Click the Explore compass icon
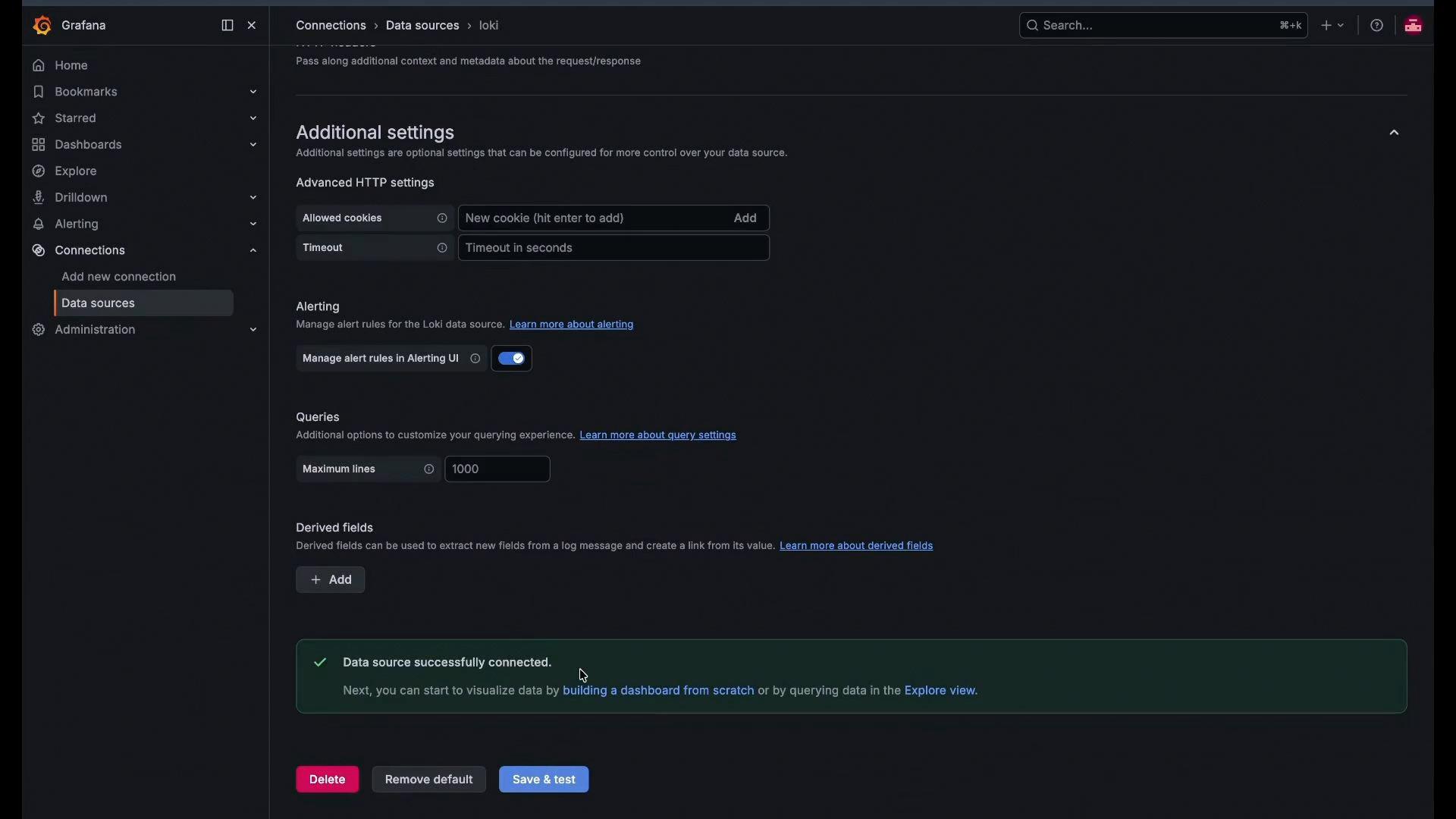Image resolution: width=1456 pixels, height=819 pixels. point(39,171)
